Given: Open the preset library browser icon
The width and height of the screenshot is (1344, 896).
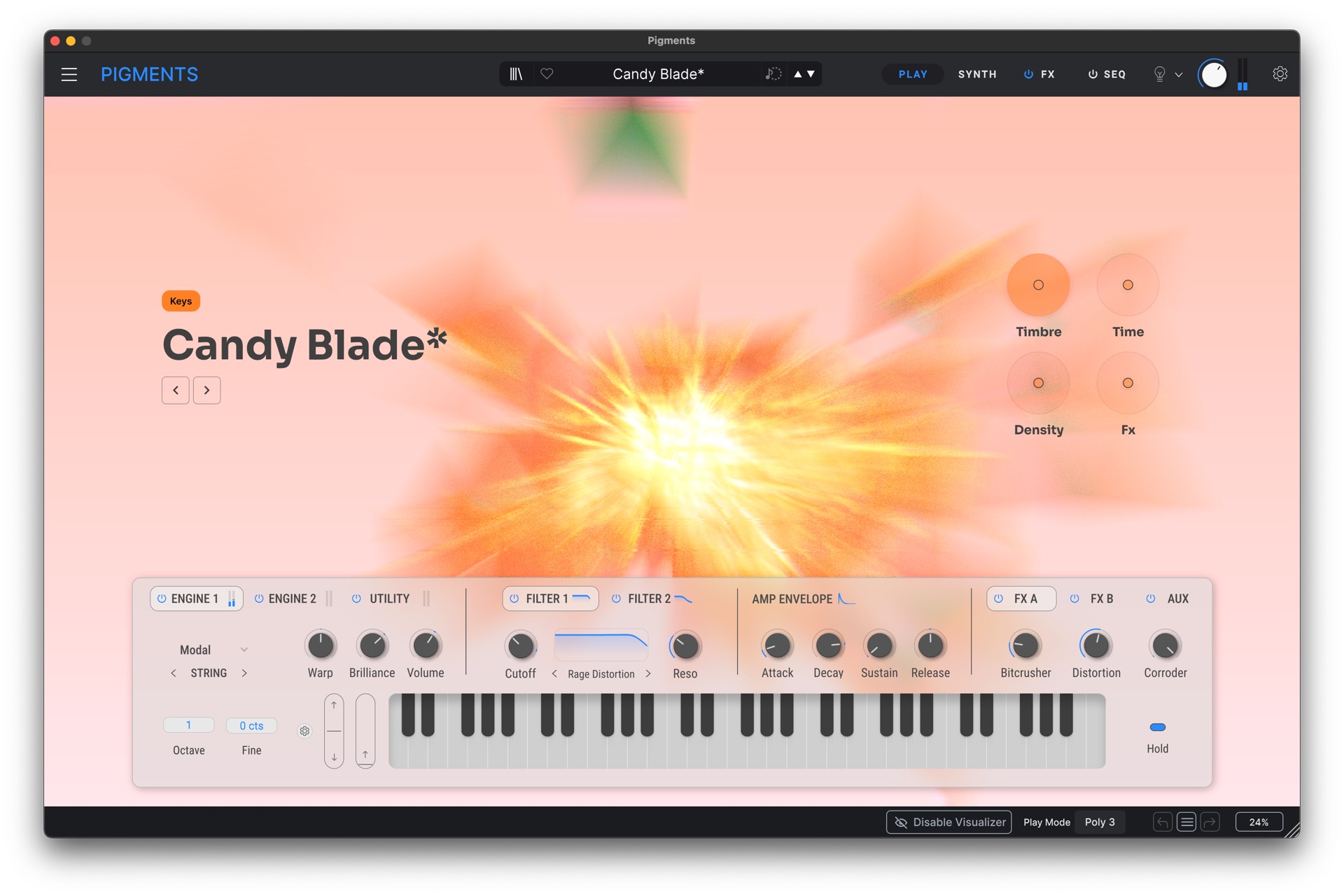Looking at the screenshot, I should coord(516,74).
